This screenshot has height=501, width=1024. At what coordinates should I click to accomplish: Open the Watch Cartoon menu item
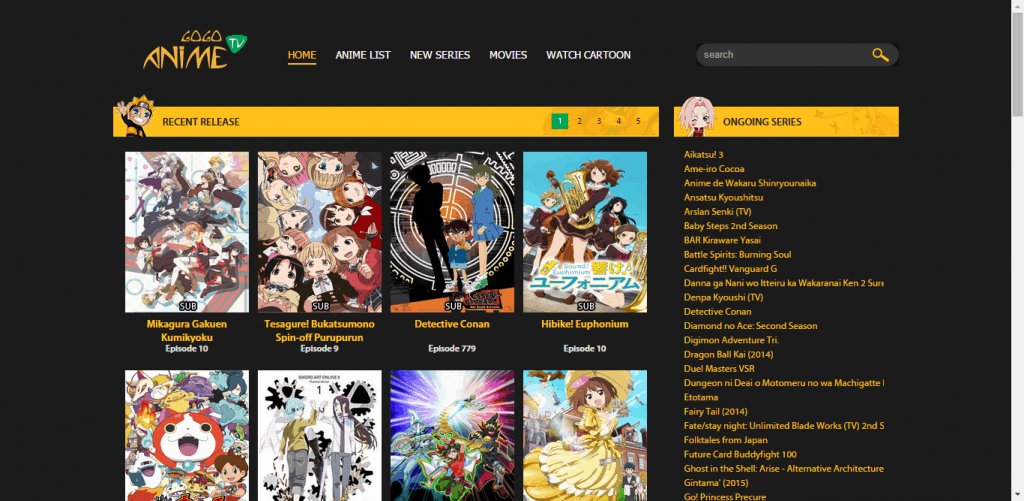pos(588,55)
